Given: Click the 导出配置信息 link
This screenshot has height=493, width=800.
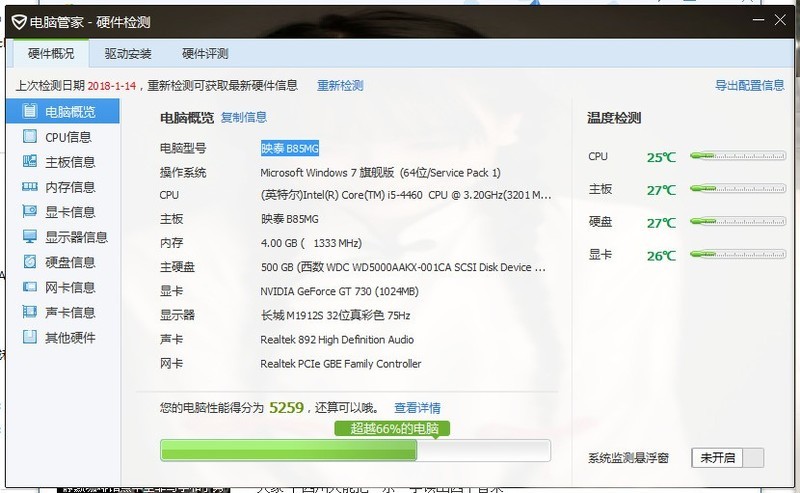Looking at the screenshot, I should (x=749, y=85).
